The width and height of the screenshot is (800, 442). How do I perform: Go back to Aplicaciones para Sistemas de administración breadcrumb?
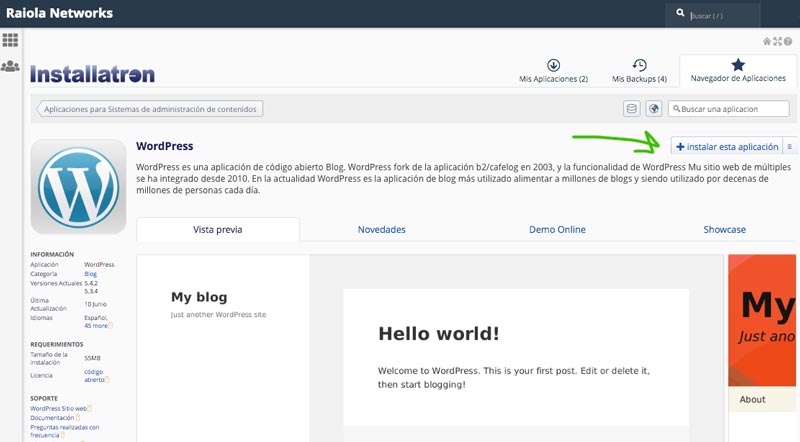point(150,109)
